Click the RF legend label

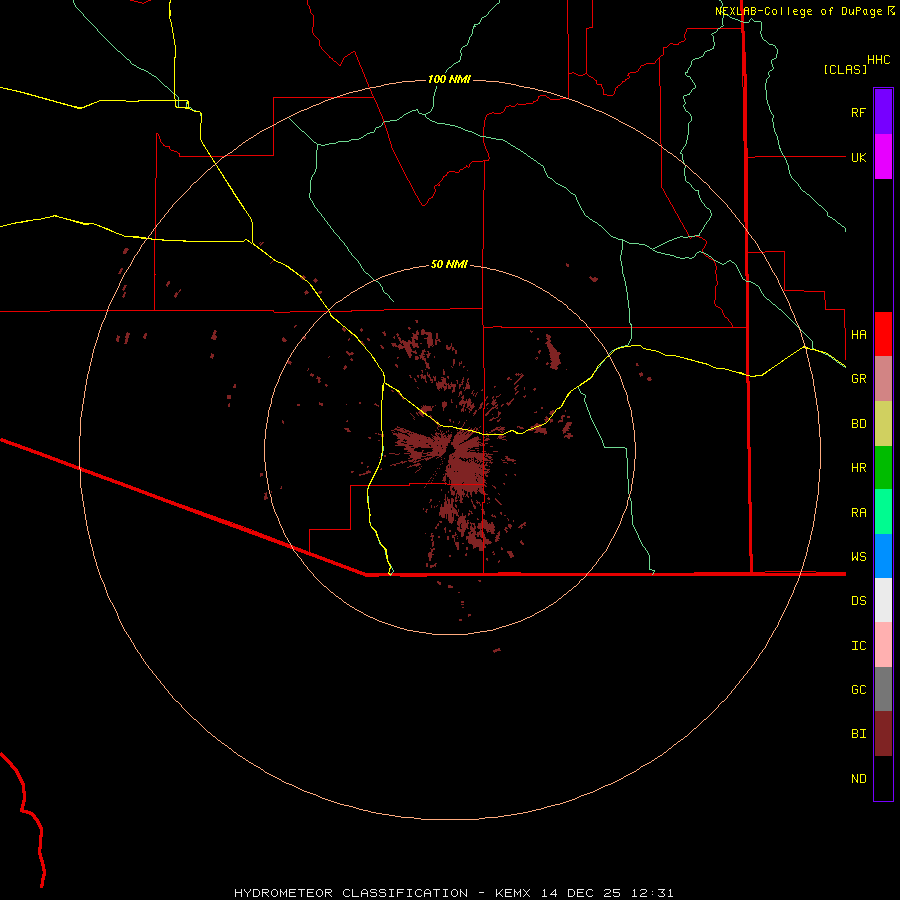(858, 112)
